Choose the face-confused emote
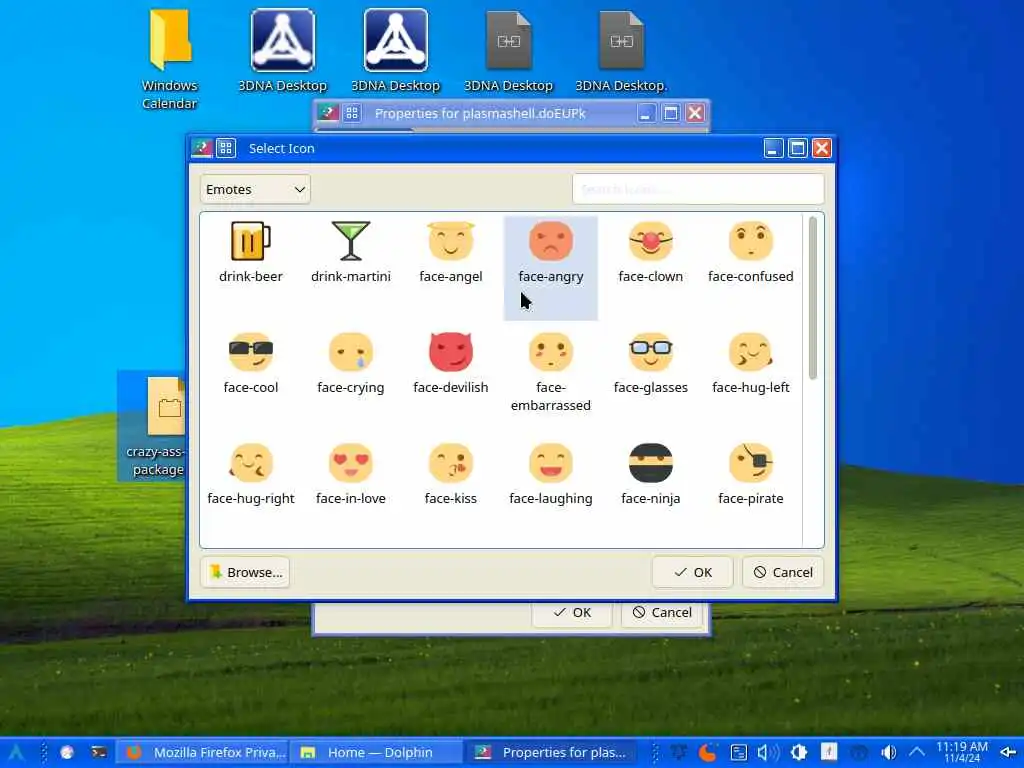 (x=750, y=252)
